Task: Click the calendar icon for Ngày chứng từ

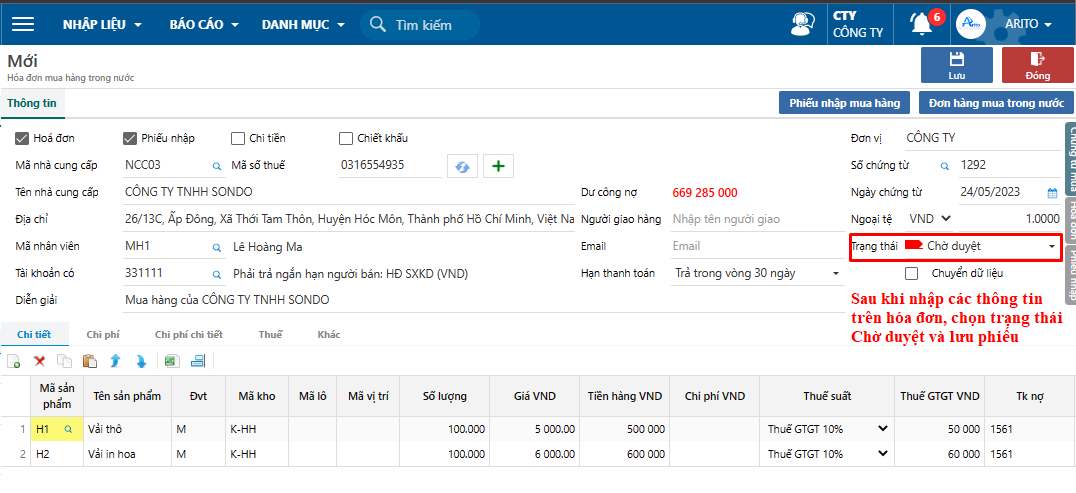Action: 1052,193
